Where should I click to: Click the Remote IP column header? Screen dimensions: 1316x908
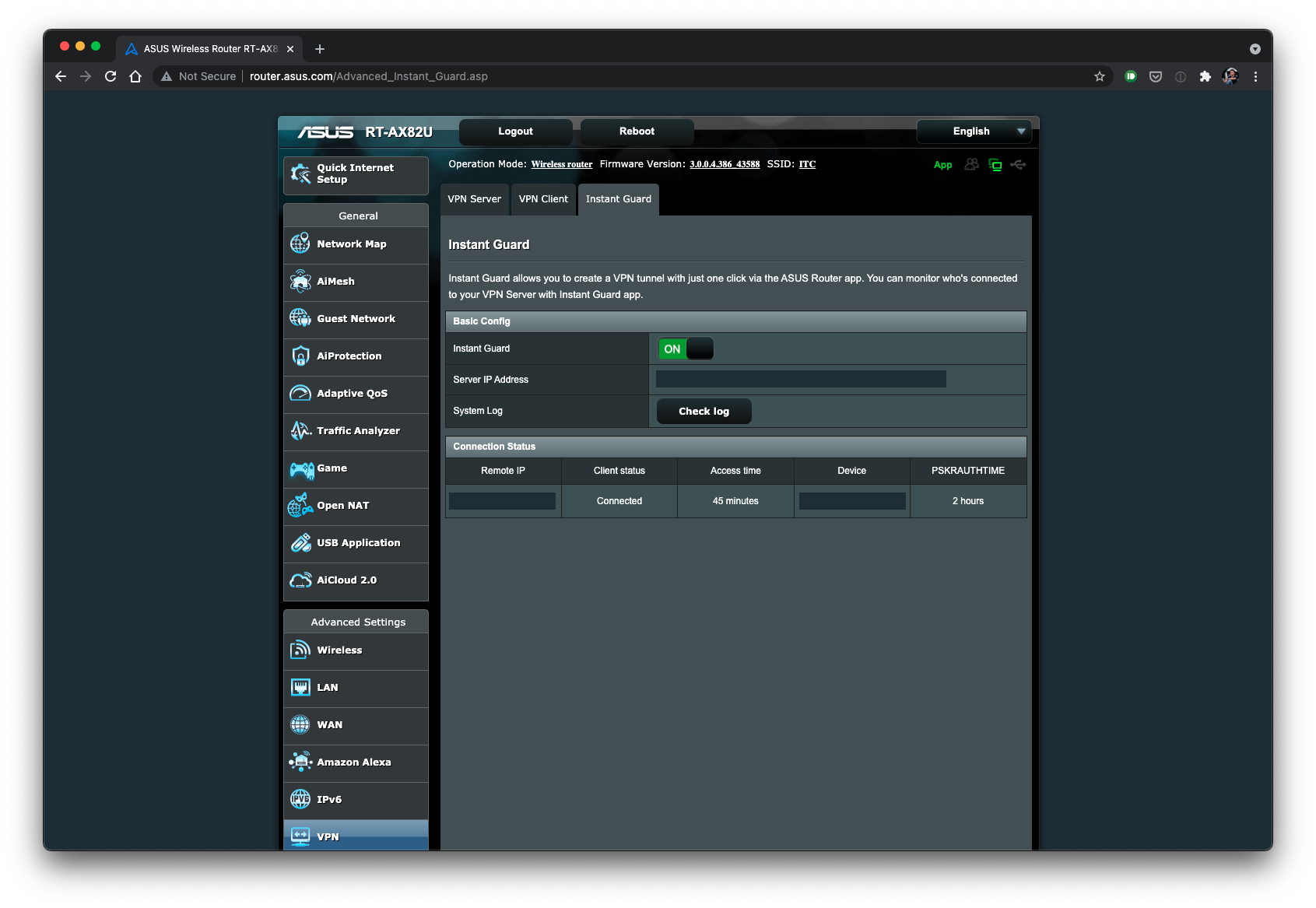503,471
